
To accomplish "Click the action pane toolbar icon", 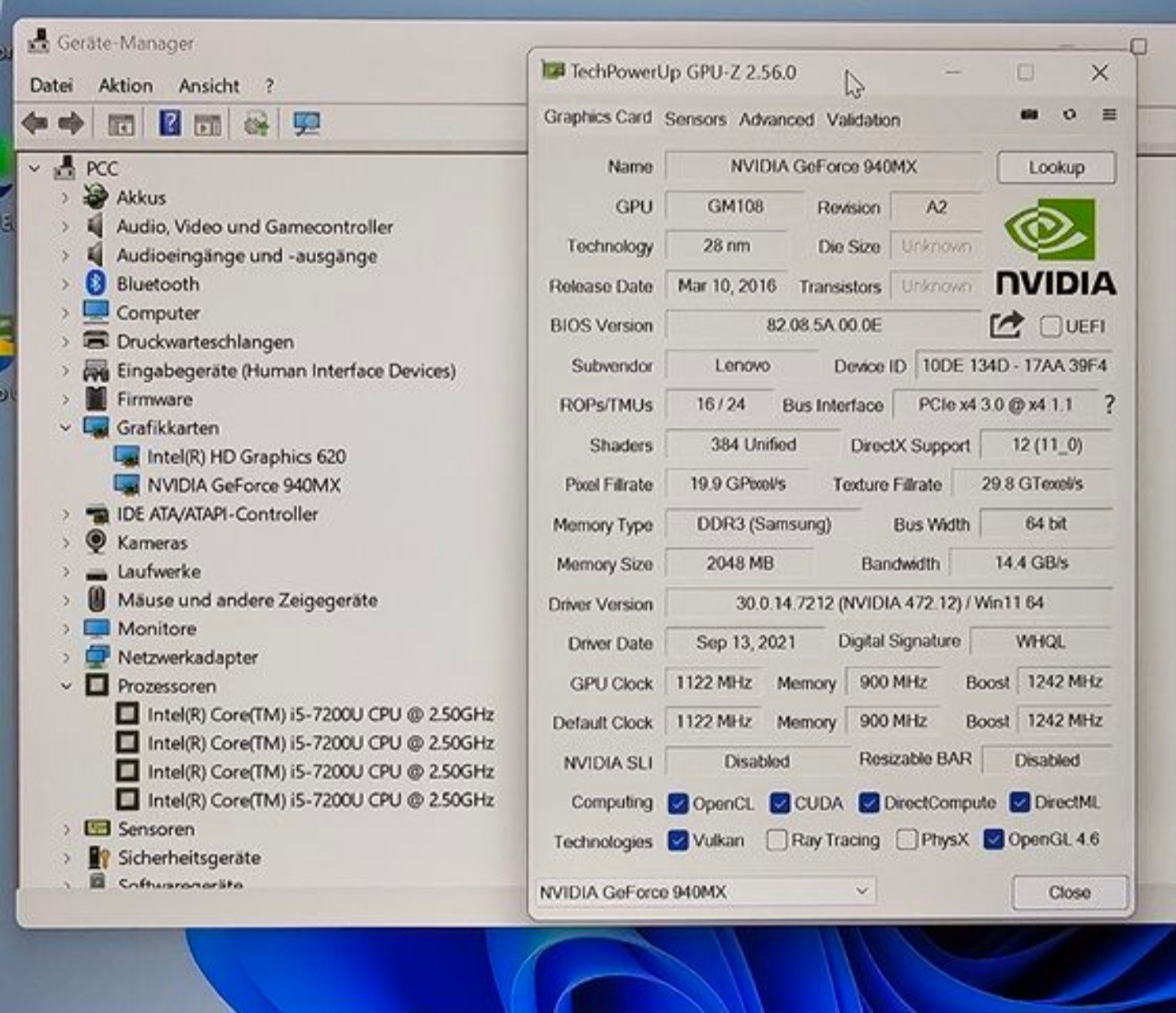I will 207,125.
